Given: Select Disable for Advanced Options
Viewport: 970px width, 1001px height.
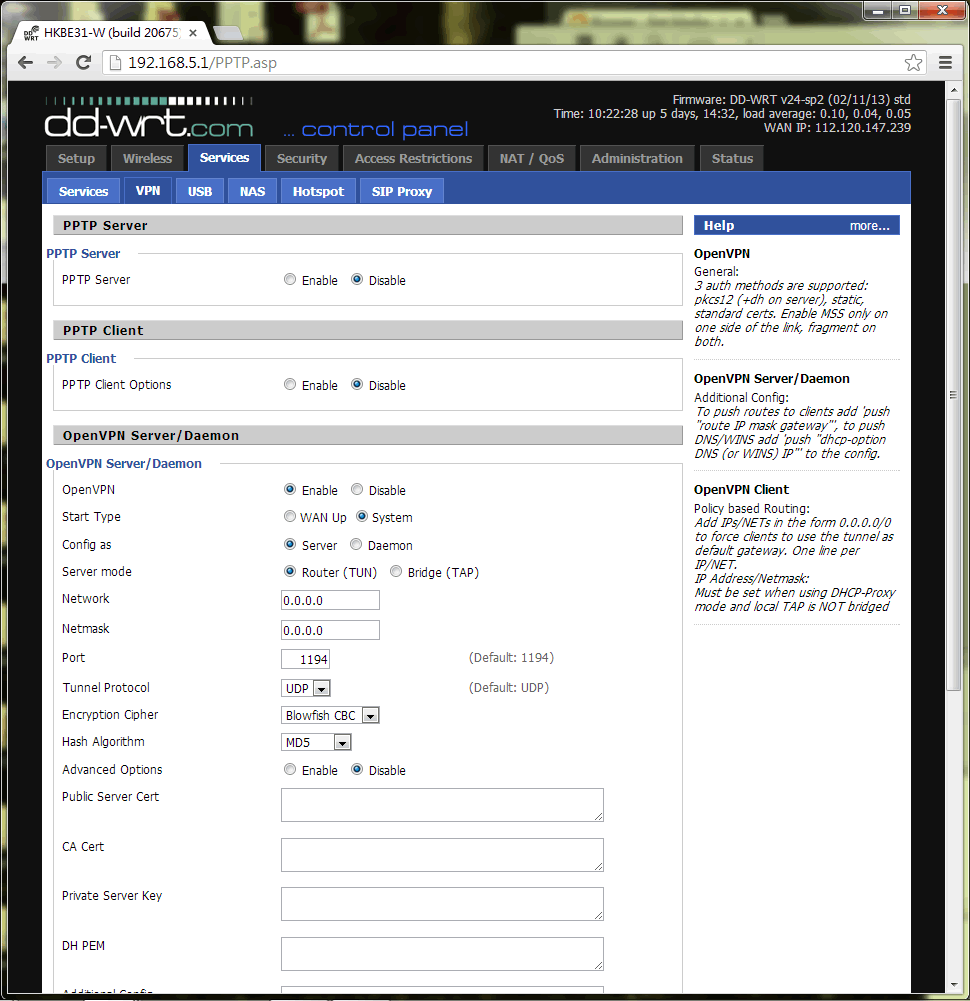Looking at the screenshot, I should pyautogui.click(x=357, y=769).
